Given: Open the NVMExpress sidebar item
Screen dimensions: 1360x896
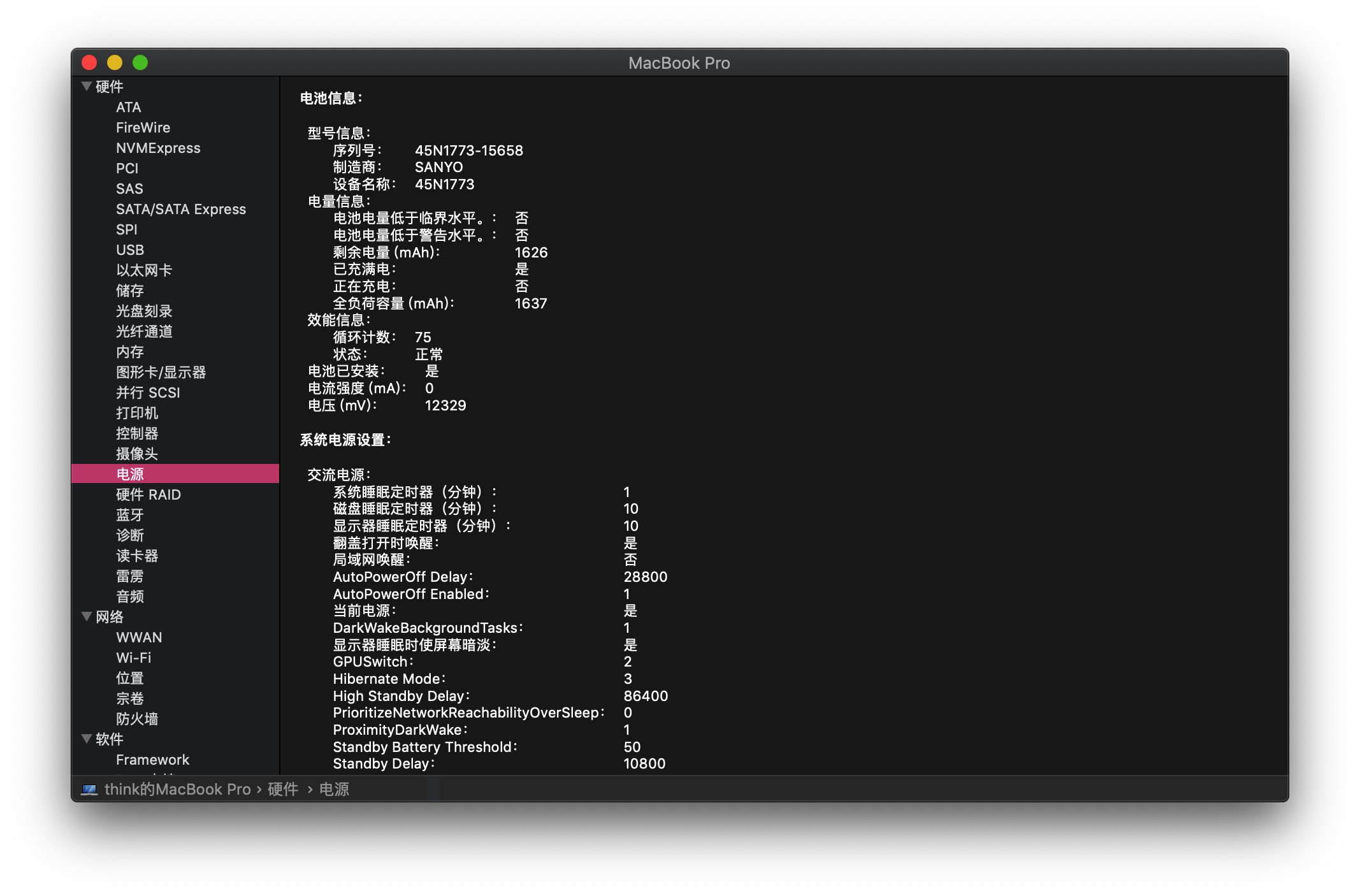Looking at the screenshot, I should (x=158, y=148).
